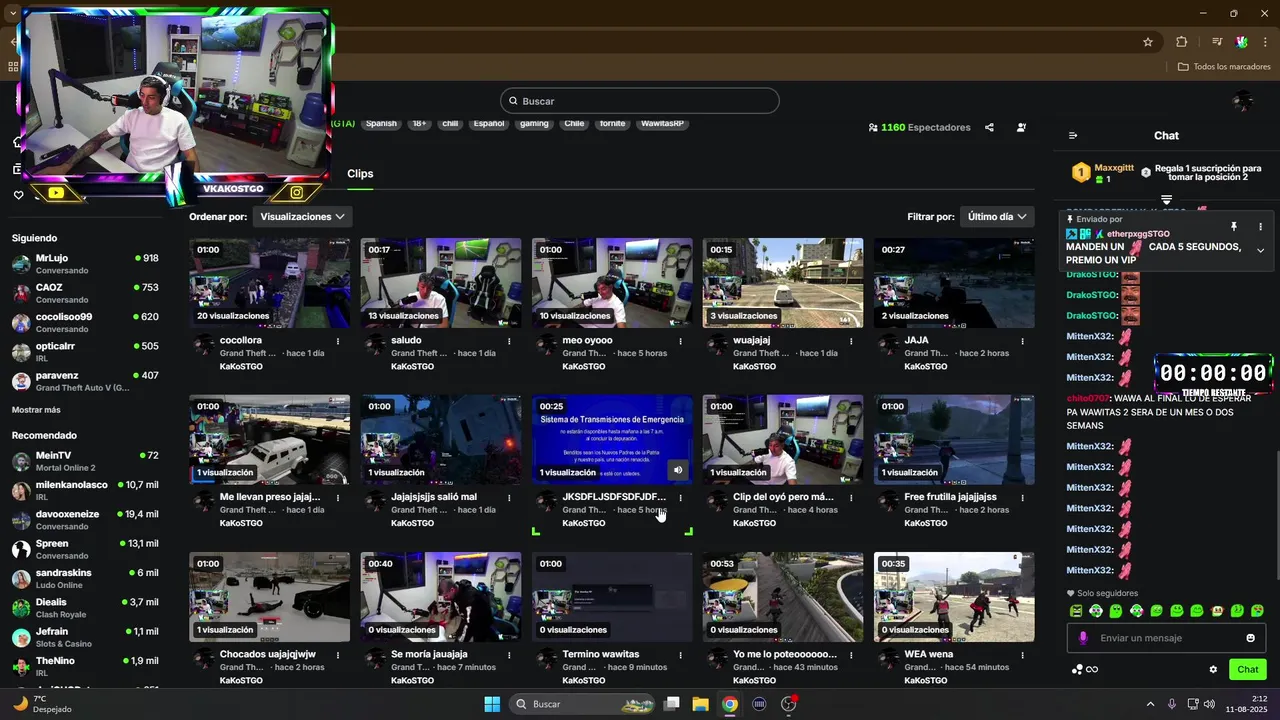
Task: Open Todos los marcadores folder
Action: click(x=1224, y=67)
